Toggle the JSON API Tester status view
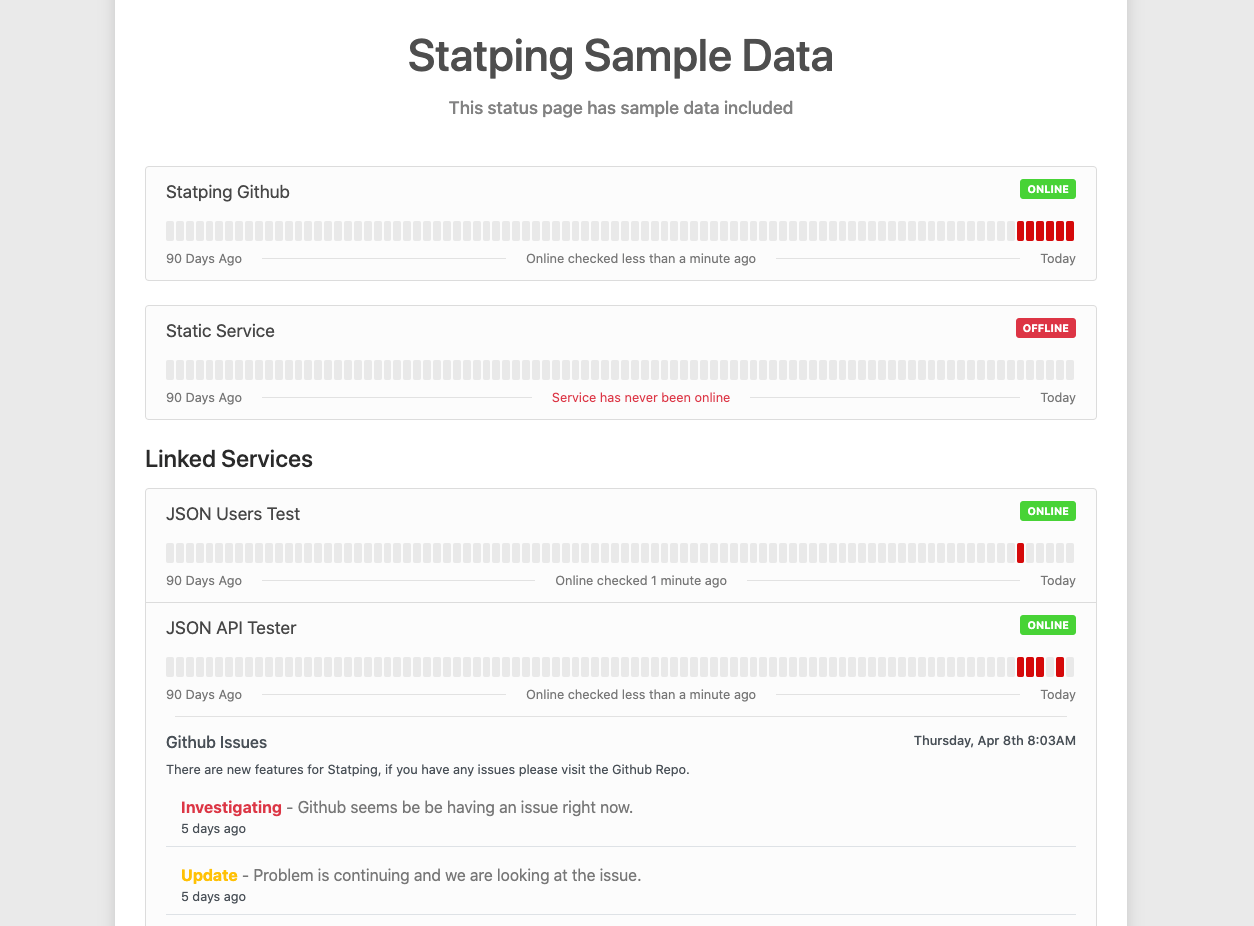1254x926 pixels. (x=231, y=627)
